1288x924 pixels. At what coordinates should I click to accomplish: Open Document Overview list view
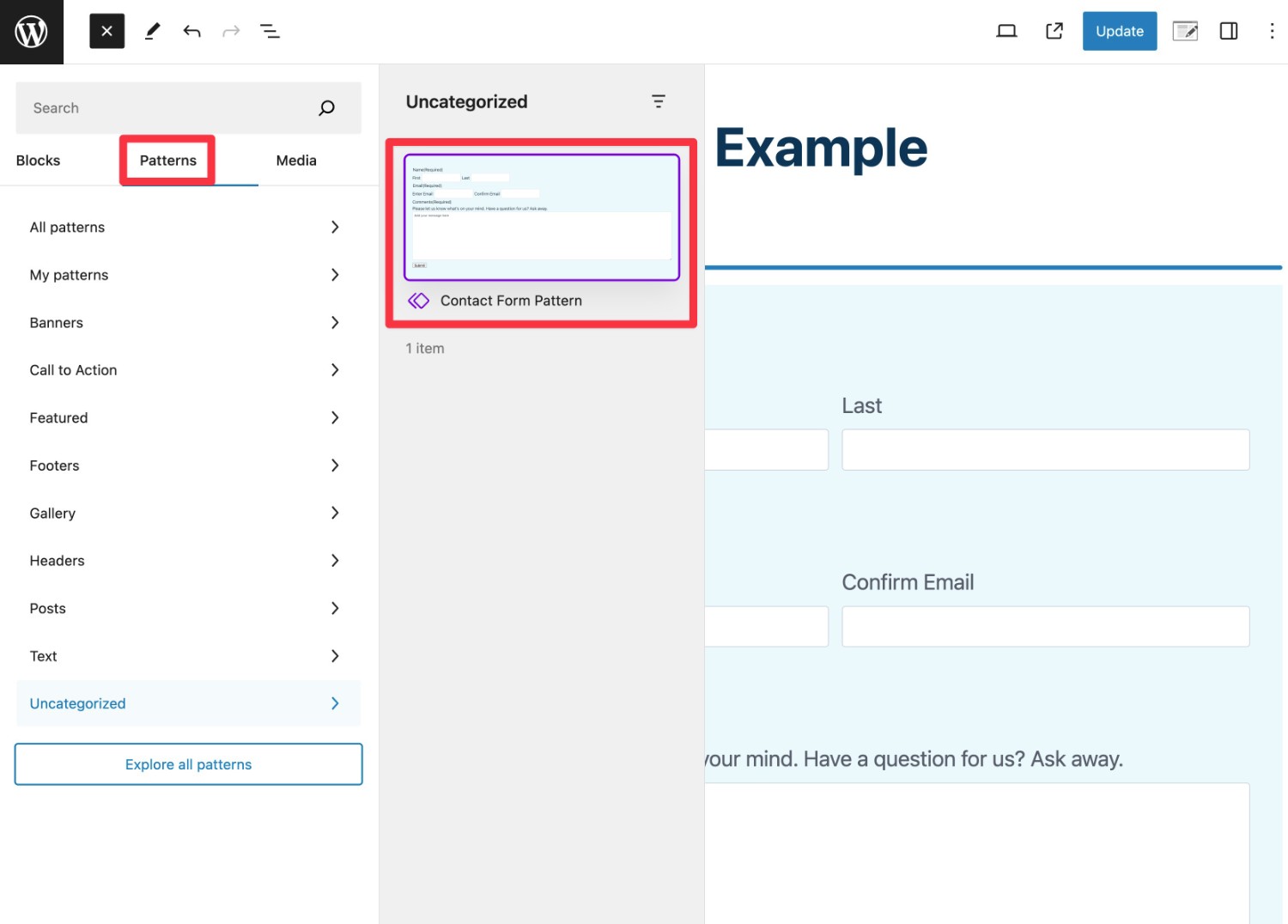point(270,32)
